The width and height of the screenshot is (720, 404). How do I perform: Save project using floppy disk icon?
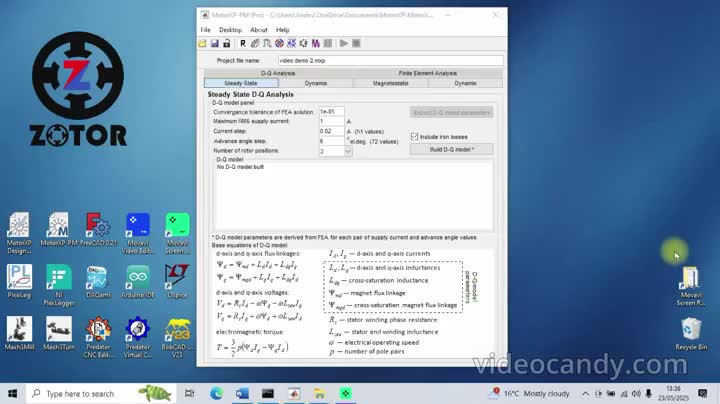[x=214, y=44]
